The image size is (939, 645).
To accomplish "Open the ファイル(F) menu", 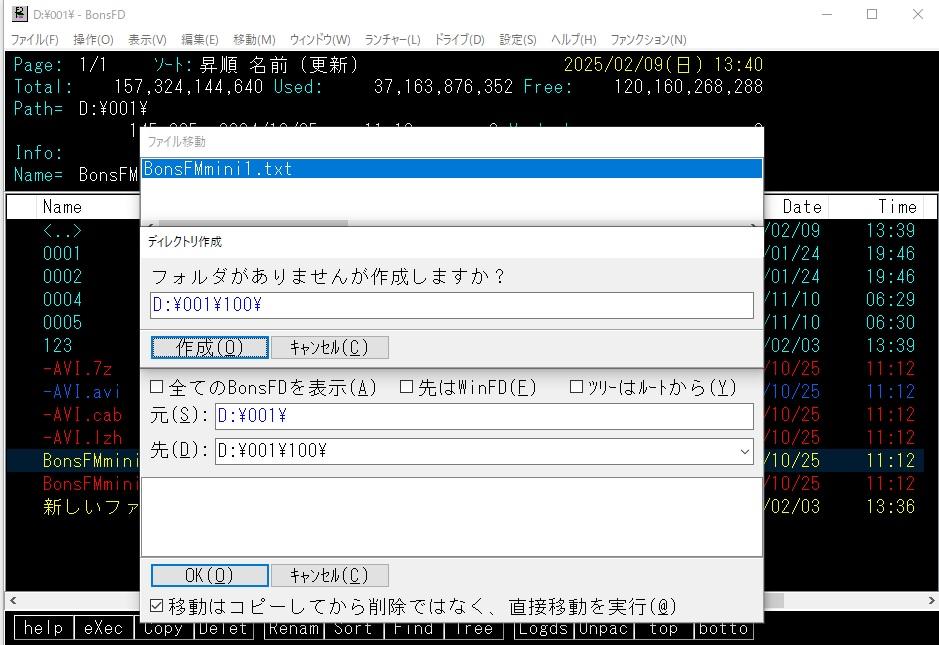I will point(34,39).
